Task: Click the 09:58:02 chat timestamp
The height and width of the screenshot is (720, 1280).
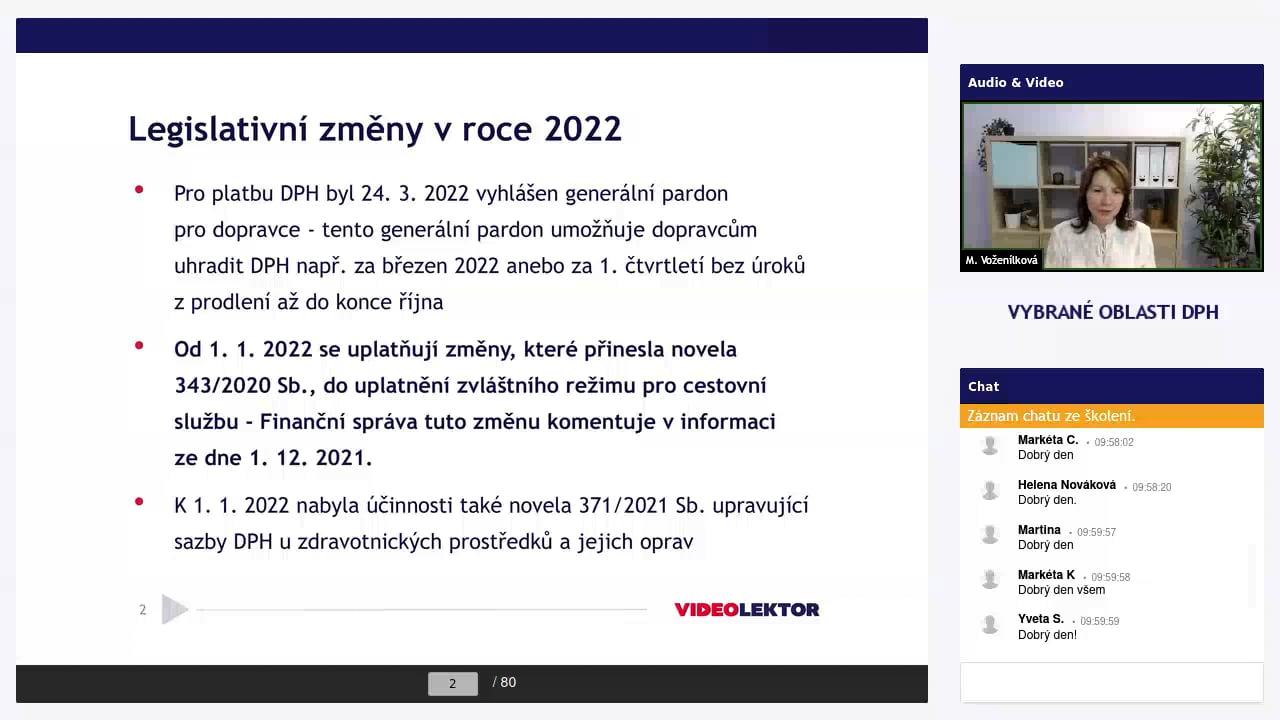Action: point(1114,442)
